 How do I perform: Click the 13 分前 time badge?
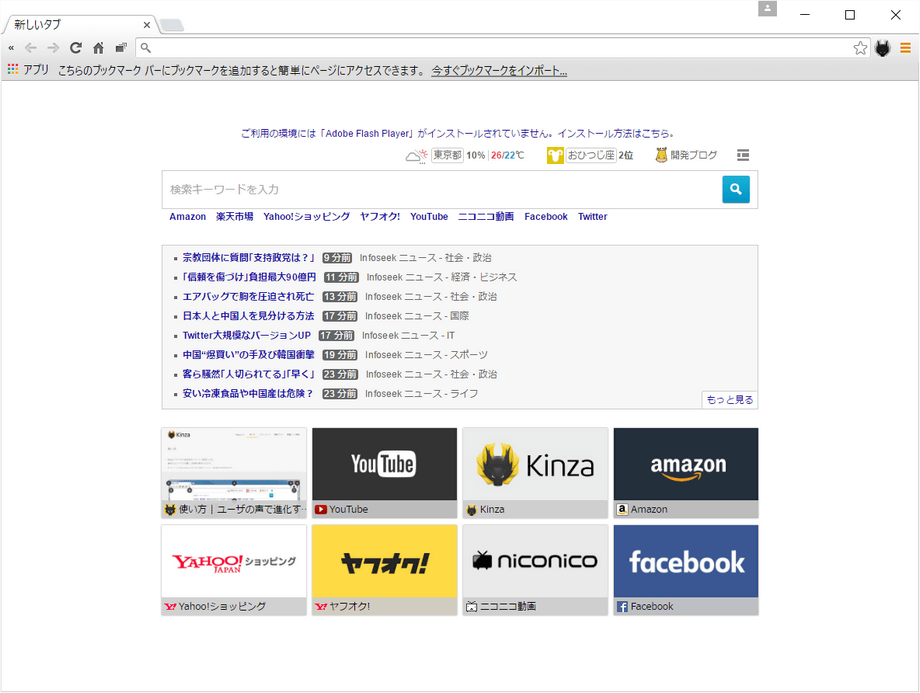pos(340,296)
